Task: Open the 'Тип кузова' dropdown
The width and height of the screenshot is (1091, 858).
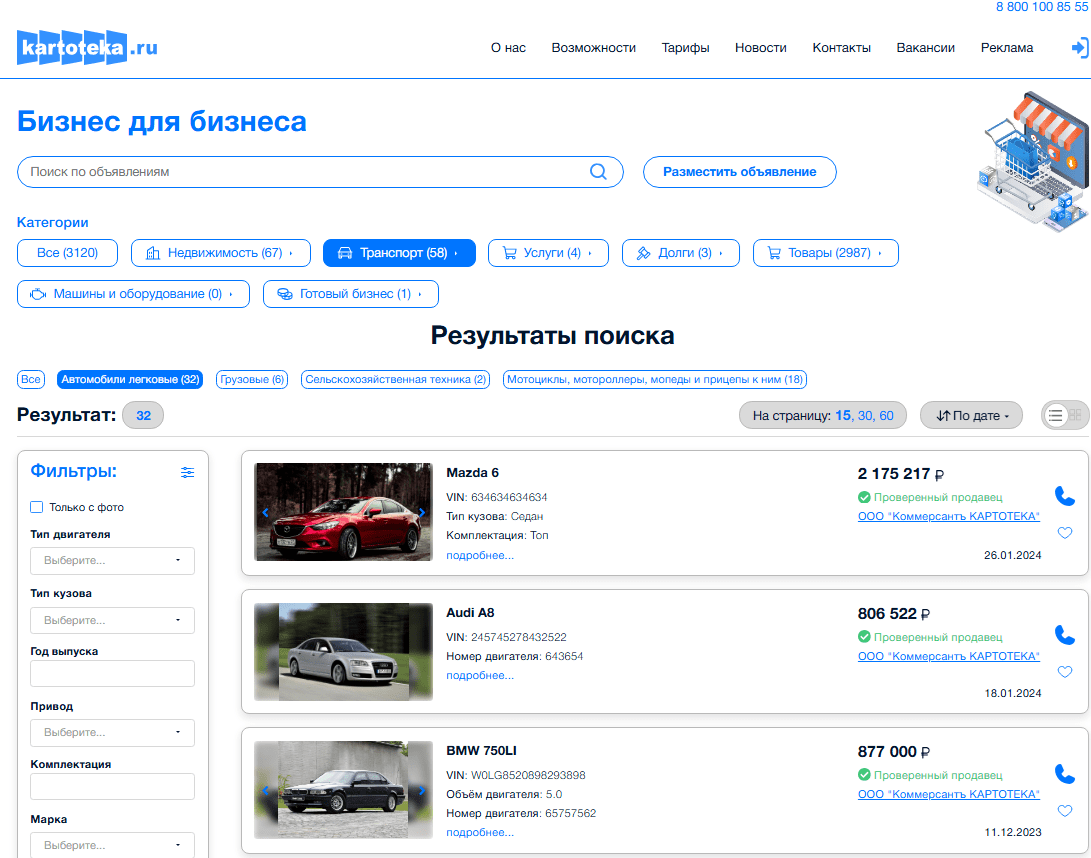Action: 112,620
